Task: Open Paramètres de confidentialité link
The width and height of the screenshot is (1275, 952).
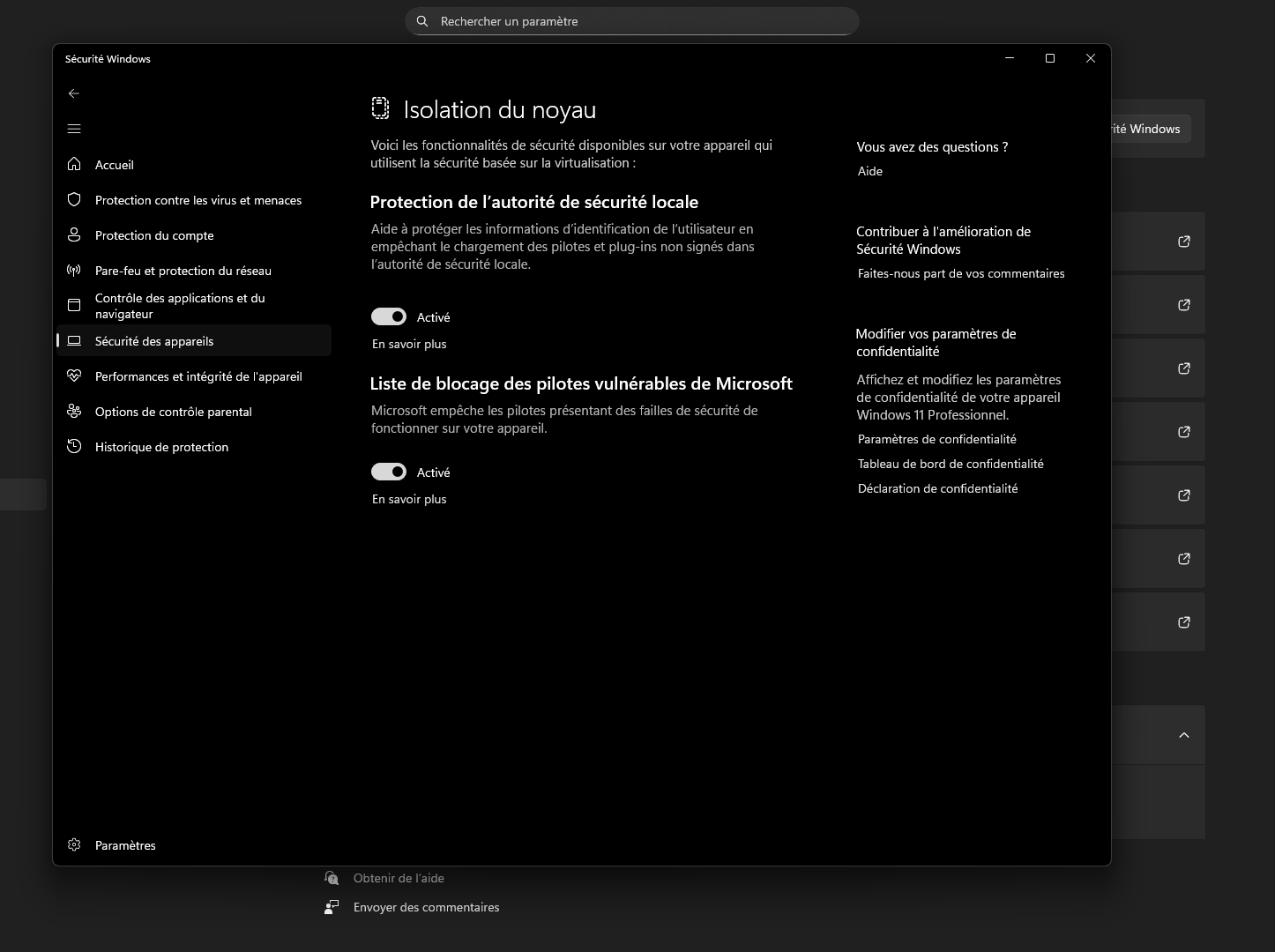Action: (937, 439)
